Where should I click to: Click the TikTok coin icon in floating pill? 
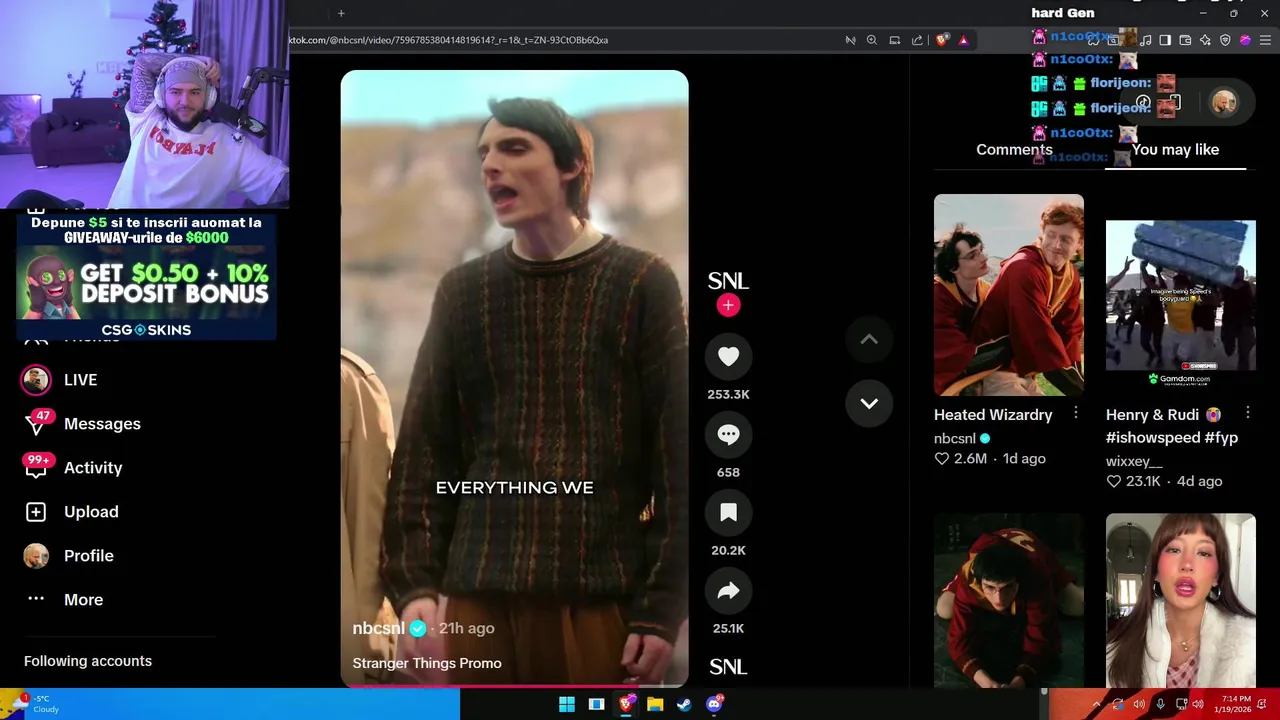[x=1143, y=102]
